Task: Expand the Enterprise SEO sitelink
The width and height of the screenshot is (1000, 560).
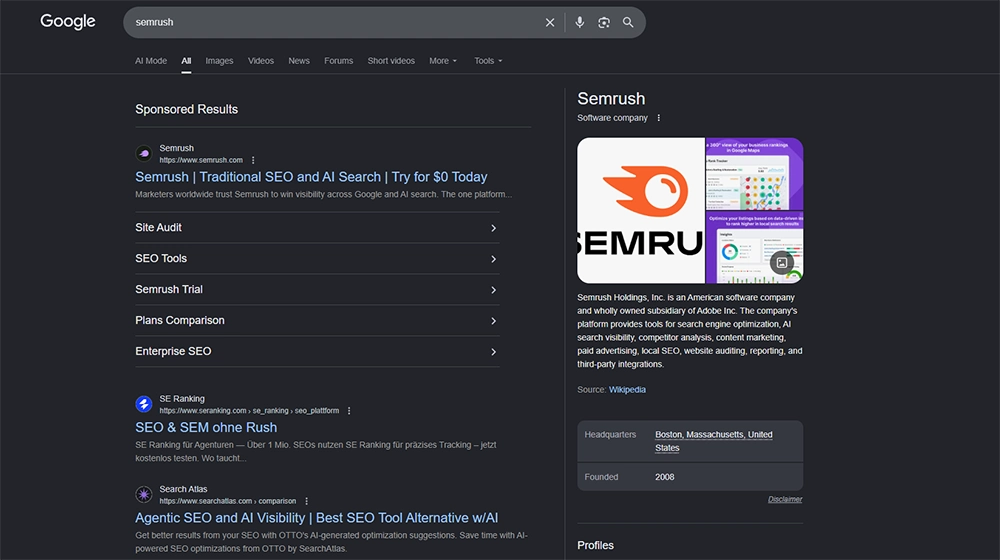Action: (x=317, y=351)
